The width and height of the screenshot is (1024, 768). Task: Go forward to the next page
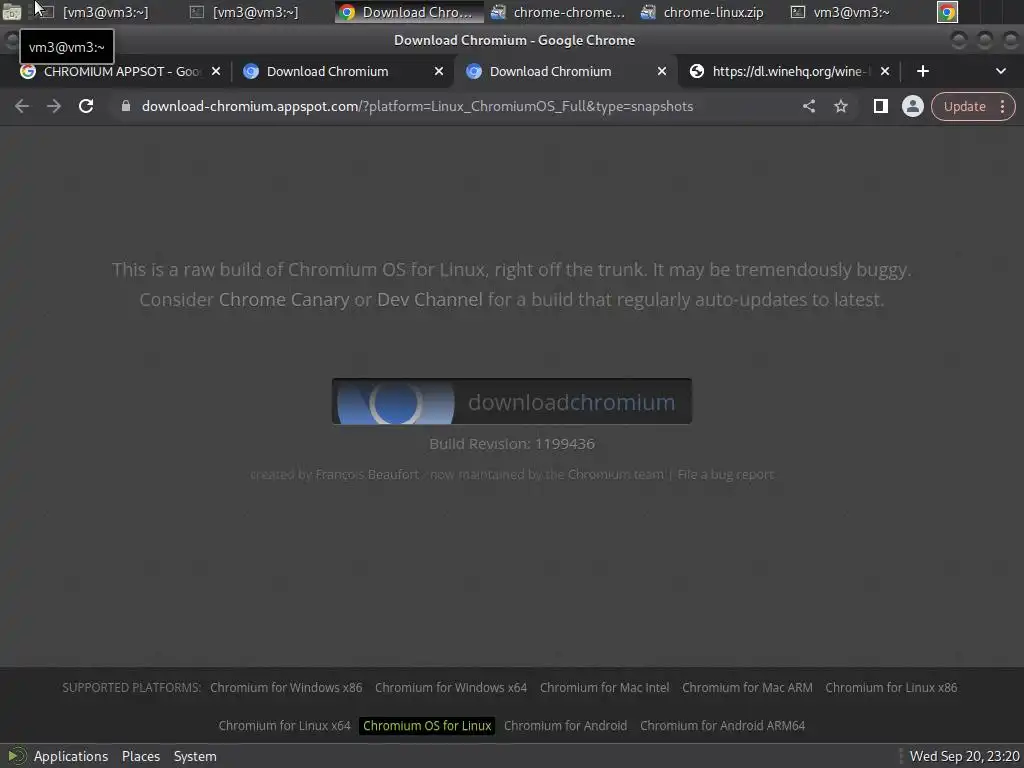click(x=54, y=106)
